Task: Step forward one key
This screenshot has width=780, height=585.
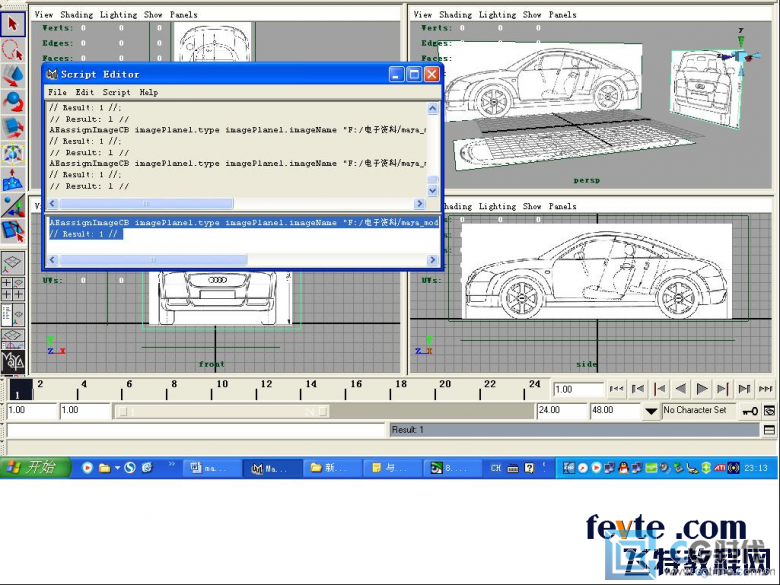Action: [723, 389]
